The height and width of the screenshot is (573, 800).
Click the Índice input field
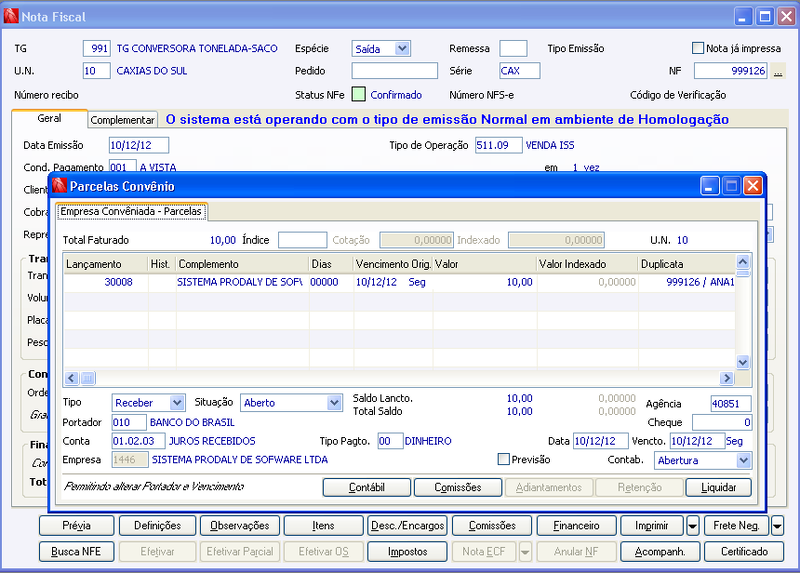(x=303, y=240)
